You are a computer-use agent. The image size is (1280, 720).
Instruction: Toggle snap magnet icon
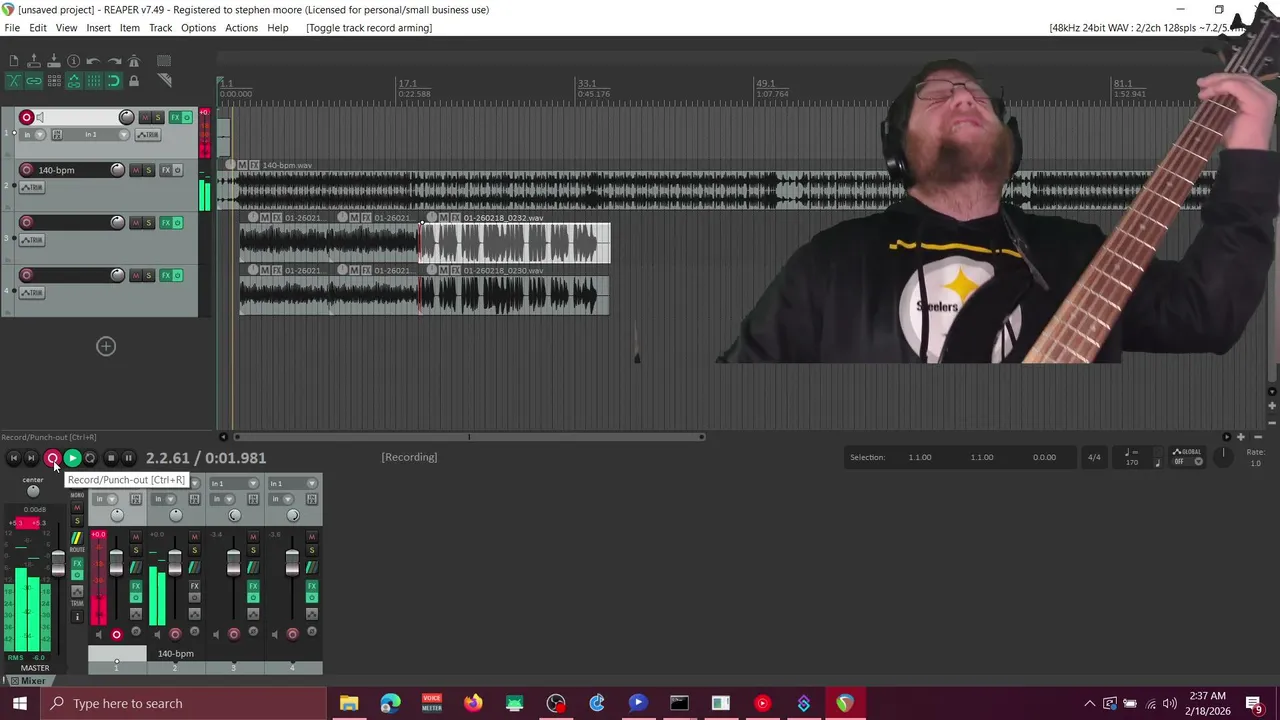(x=114, y=81)
